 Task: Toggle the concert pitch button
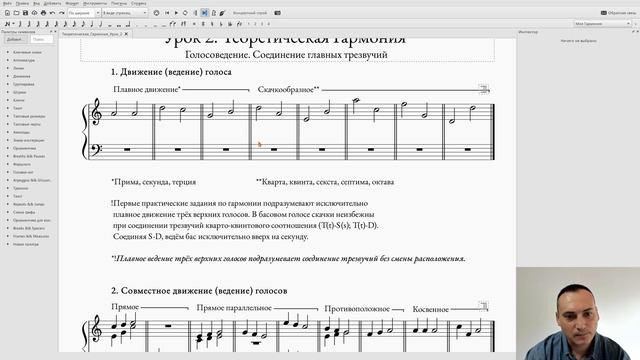pos(250,13)
